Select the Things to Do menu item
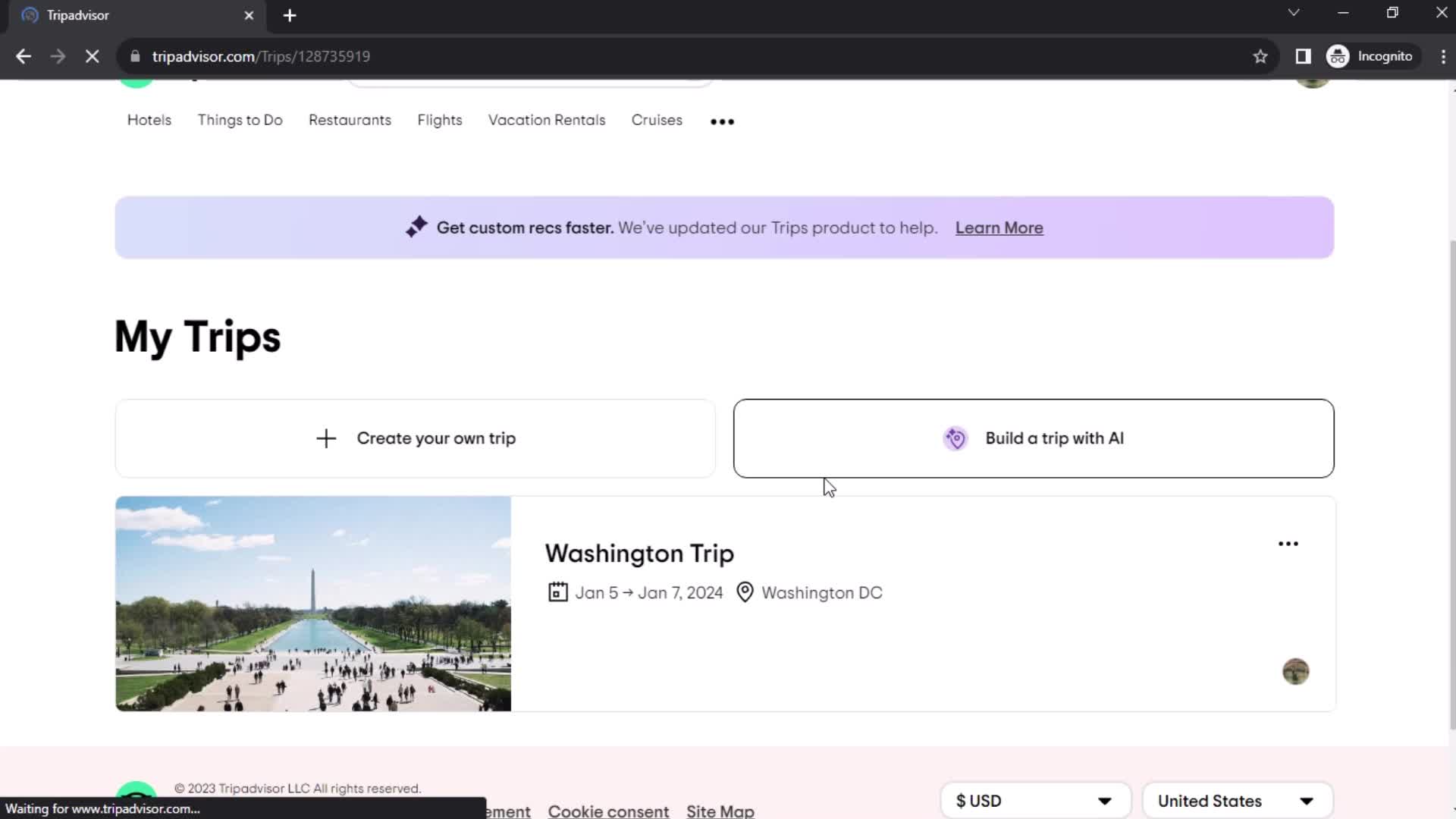Image resolution: width=1456 pixels, height=819 pixels. (240, 120)
